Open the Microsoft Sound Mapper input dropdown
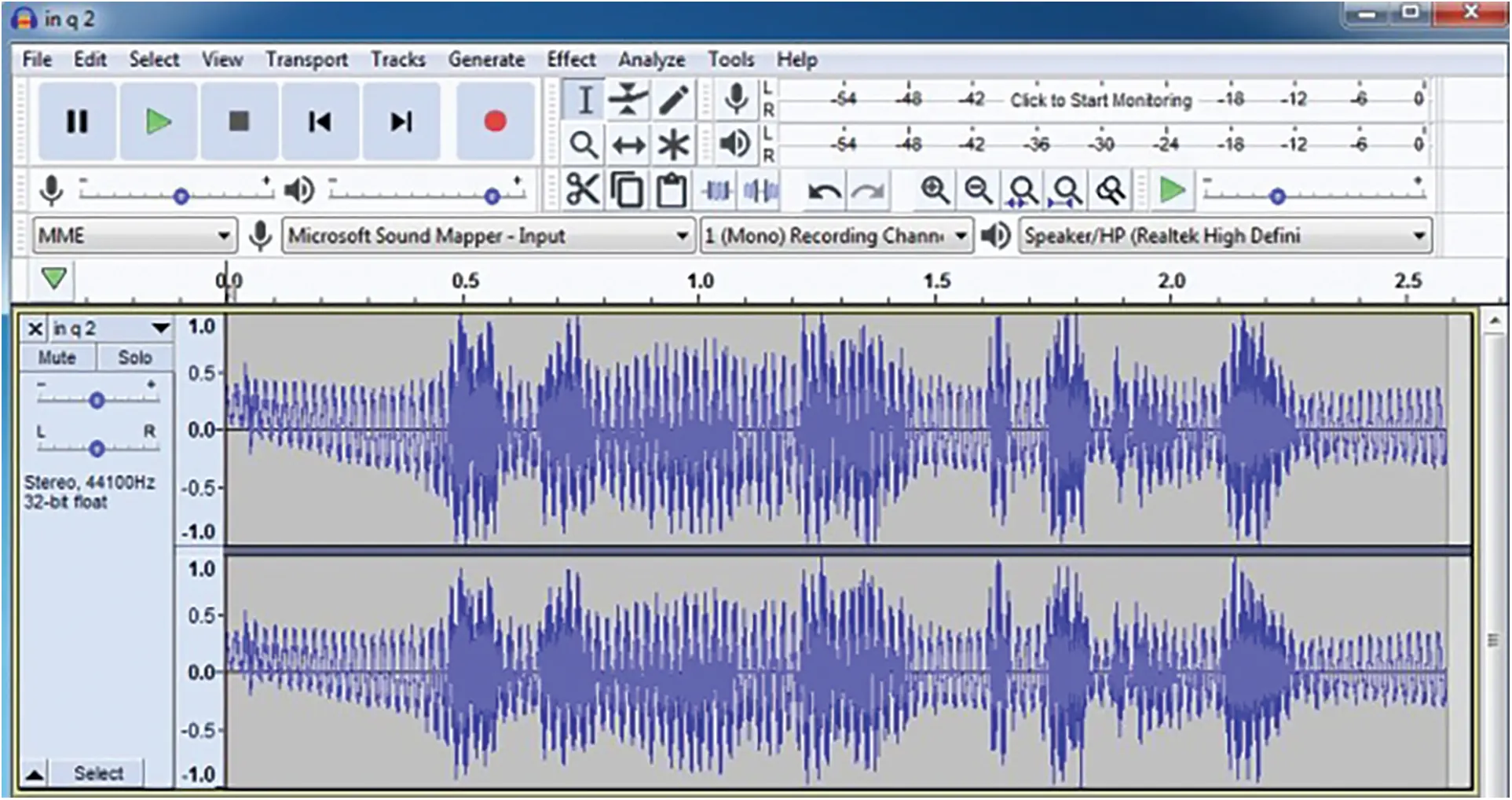The image size is (1512, 800). tap(488, 236)
